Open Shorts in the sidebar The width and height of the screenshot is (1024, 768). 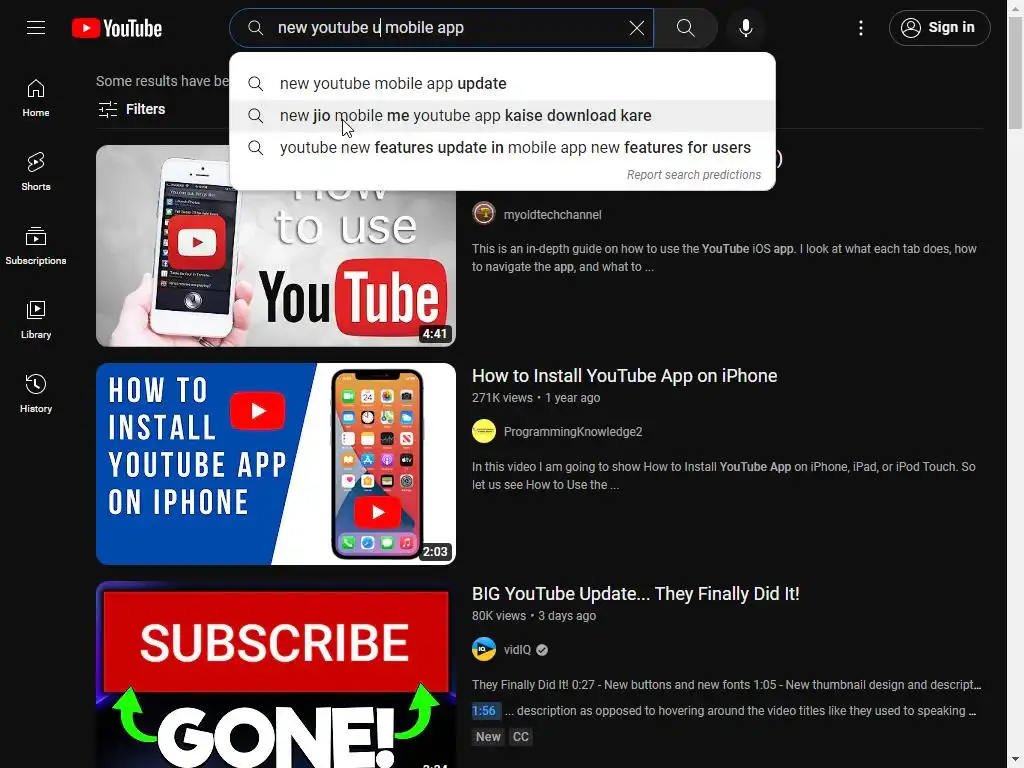tap(36, 172)
